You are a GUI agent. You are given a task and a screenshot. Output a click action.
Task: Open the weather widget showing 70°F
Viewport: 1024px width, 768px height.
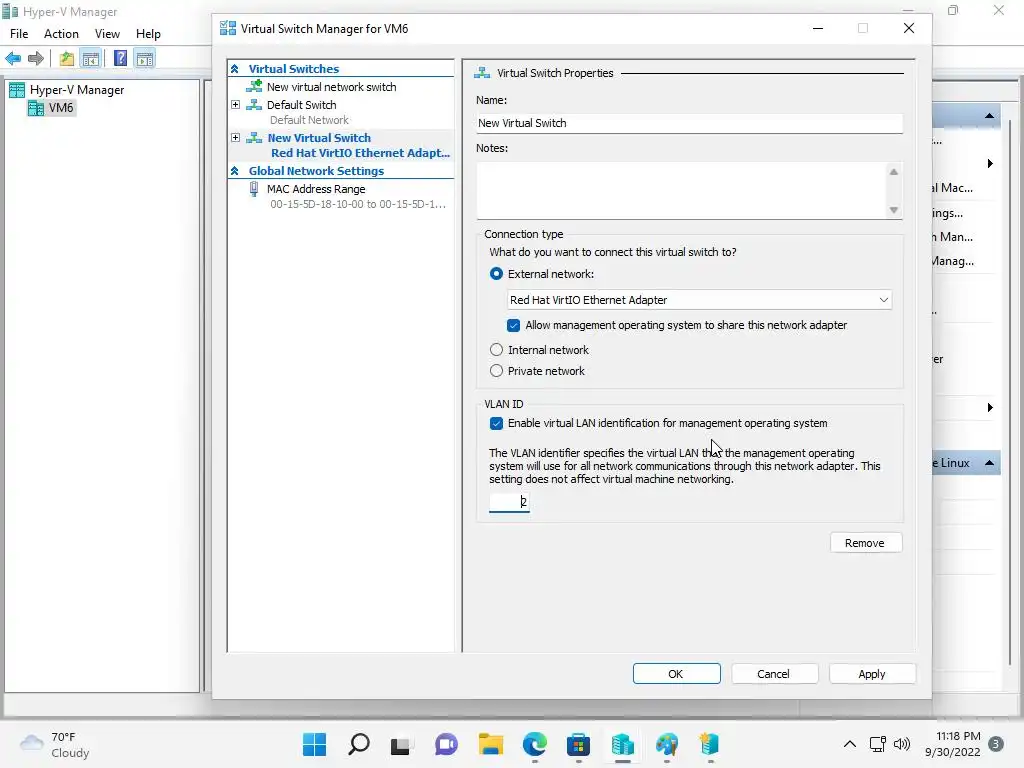[55, 744]
